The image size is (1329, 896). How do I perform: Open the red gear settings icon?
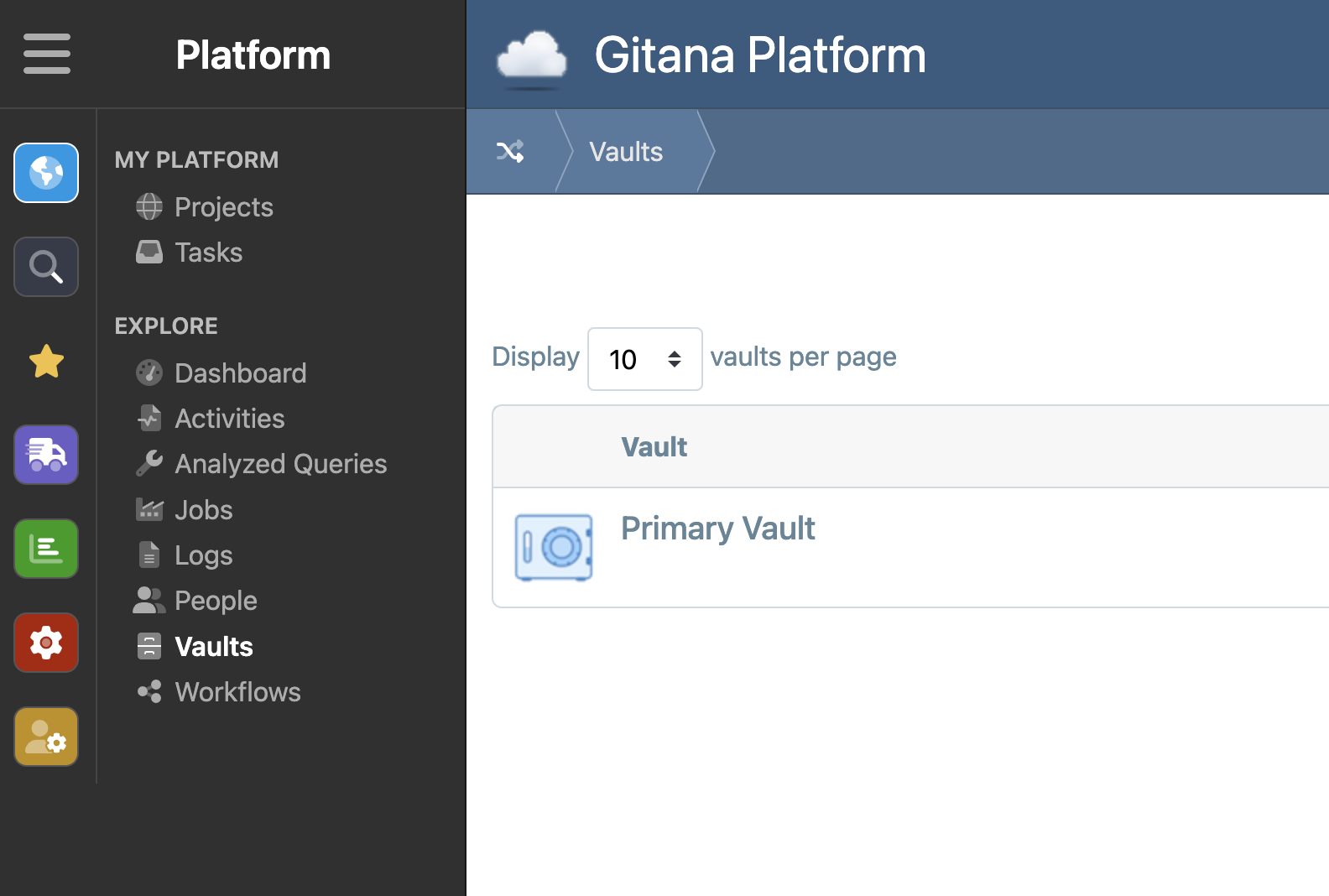(46, 643)
